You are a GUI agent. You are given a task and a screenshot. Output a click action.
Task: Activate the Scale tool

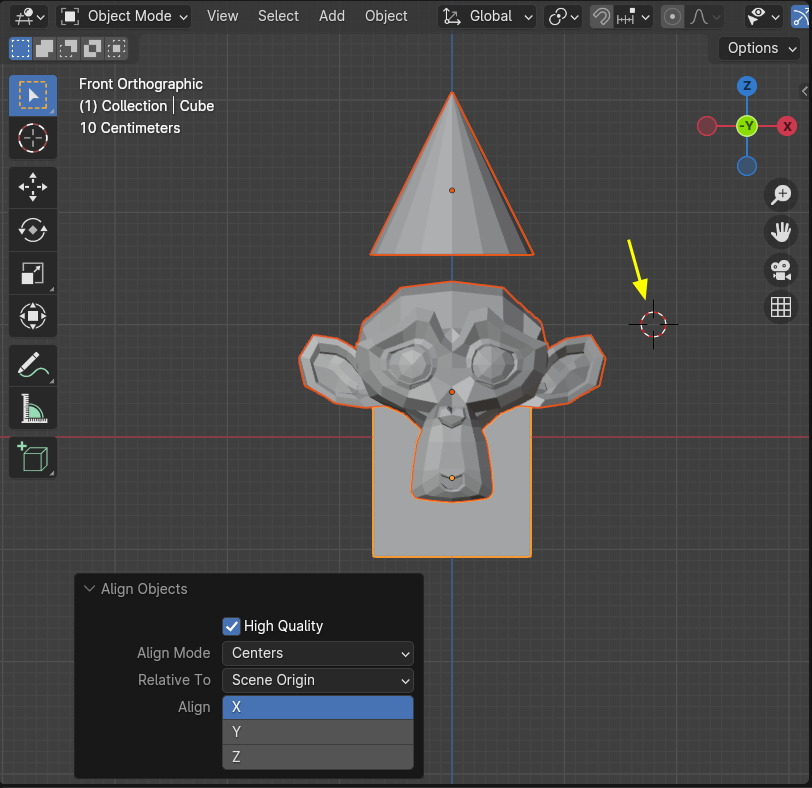point(33,273)
